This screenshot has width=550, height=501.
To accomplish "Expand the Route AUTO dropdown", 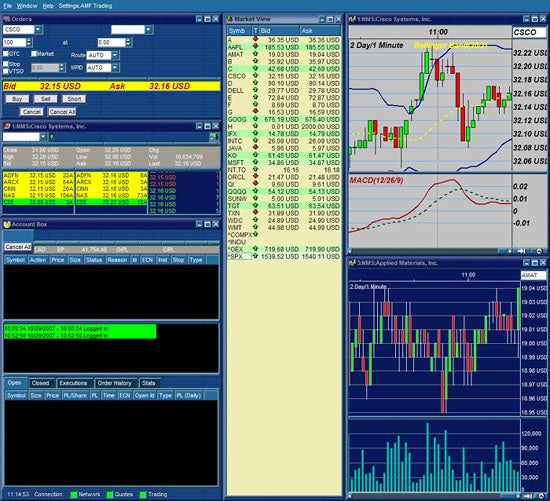I will (115, 55).
